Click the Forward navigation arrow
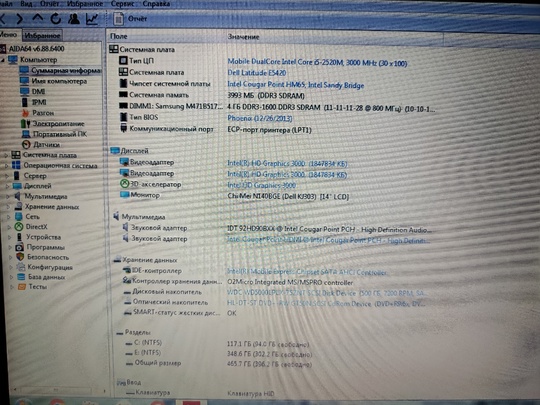540x405 pixels. [x=20, y=18]
